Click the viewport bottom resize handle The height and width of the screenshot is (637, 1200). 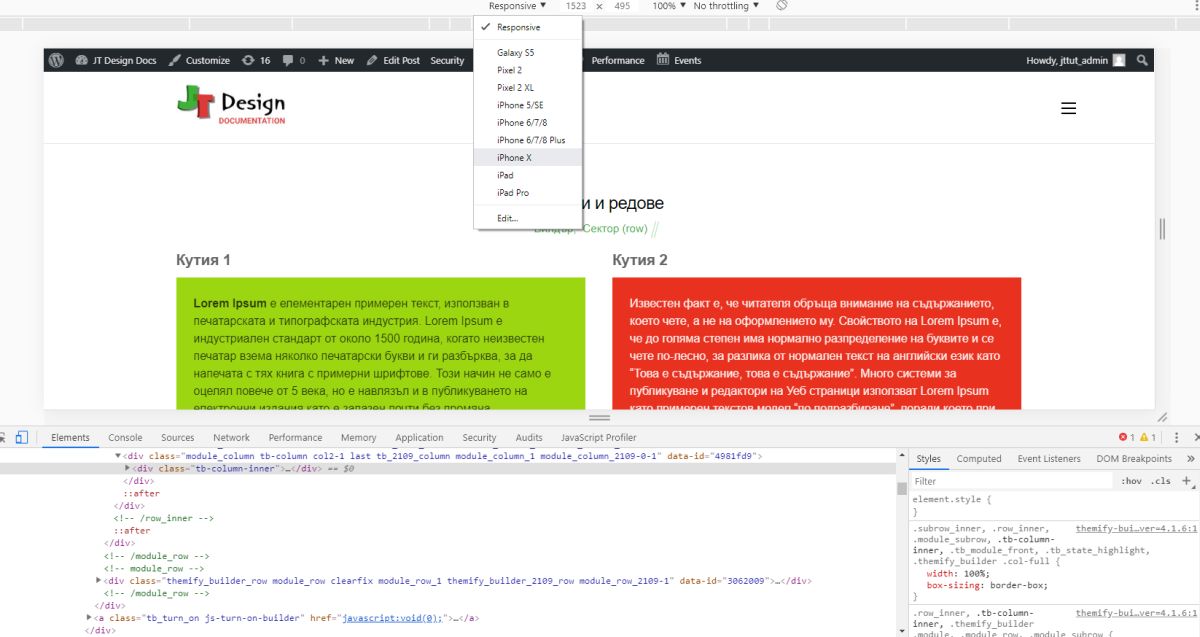(599, 417)
